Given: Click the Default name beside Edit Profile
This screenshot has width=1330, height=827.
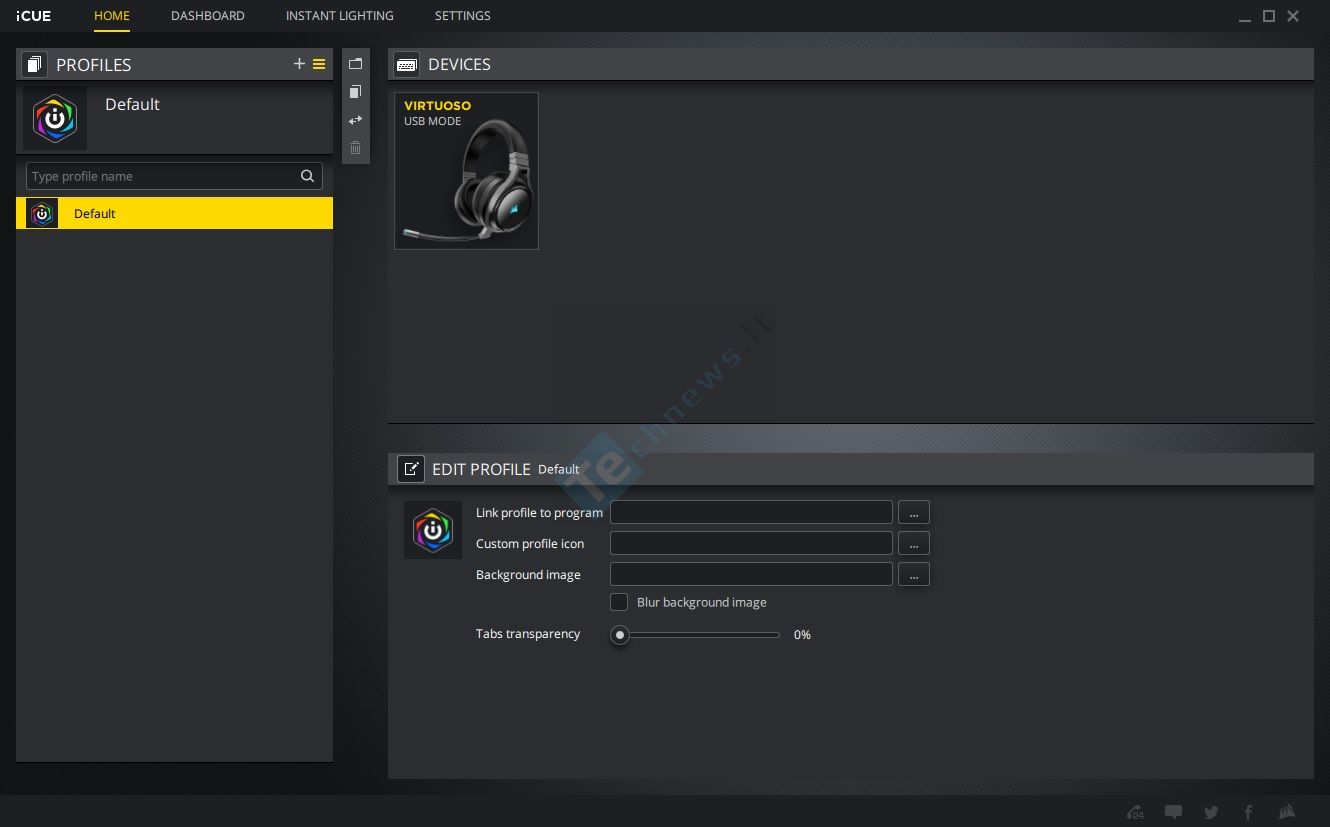Looking at the screenshot, I should point(559,469).
